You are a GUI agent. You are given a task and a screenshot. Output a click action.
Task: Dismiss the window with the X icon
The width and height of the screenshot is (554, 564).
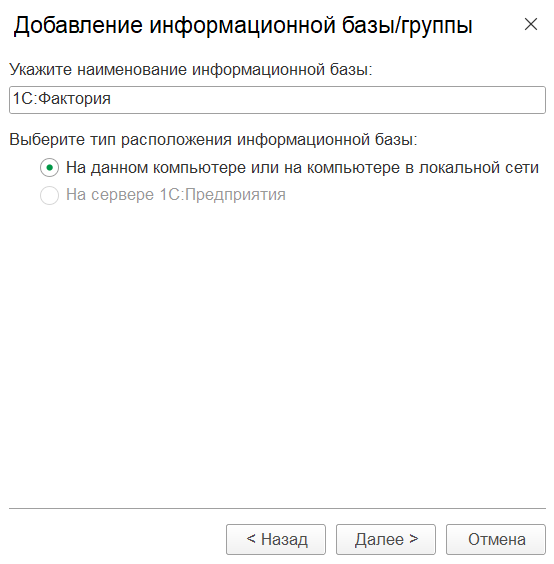[531, 24]
